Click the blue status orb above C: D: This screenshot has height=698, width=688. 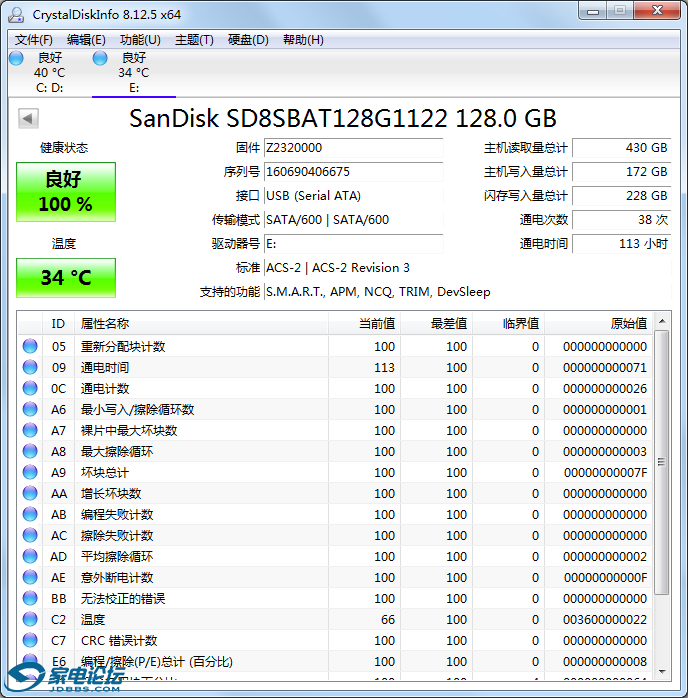click(x=16, y=58)
